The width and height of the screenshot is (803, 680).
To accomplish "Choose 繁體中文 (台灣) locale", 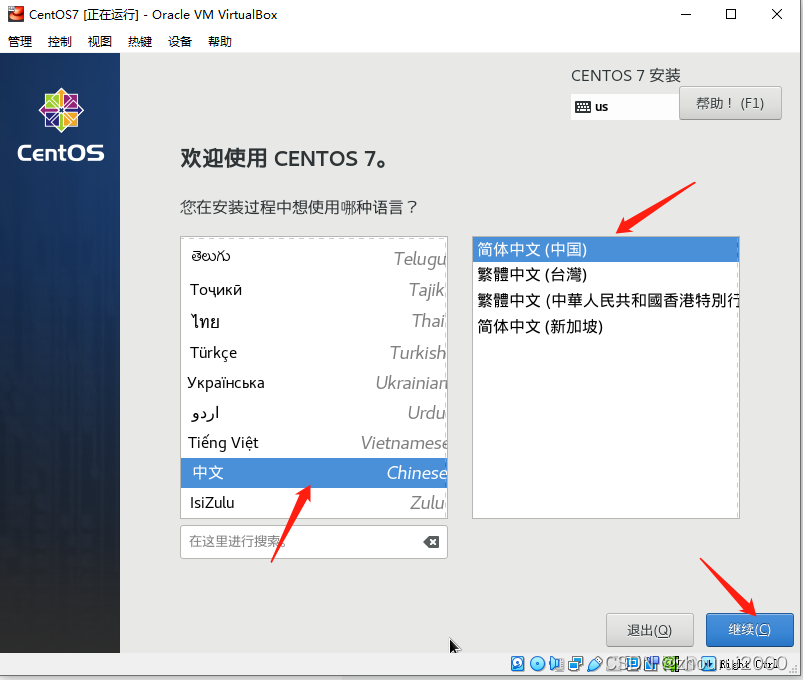I will coord(605,274).
